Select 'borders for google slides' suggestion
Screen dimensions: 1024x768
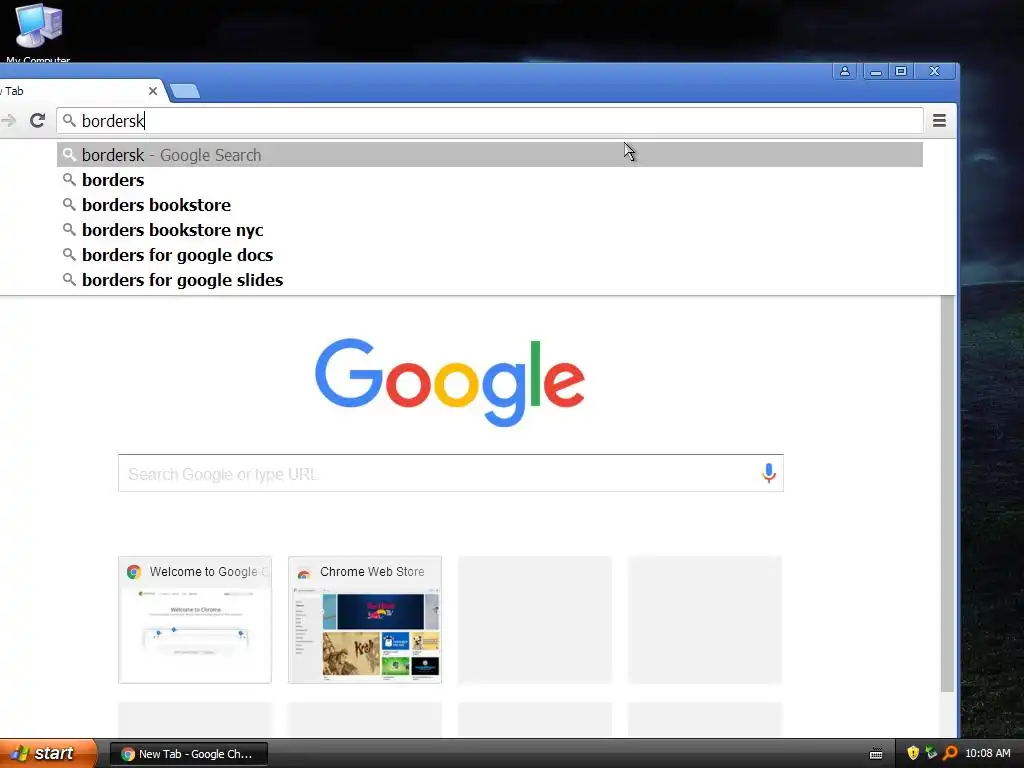tap(490, 280)
